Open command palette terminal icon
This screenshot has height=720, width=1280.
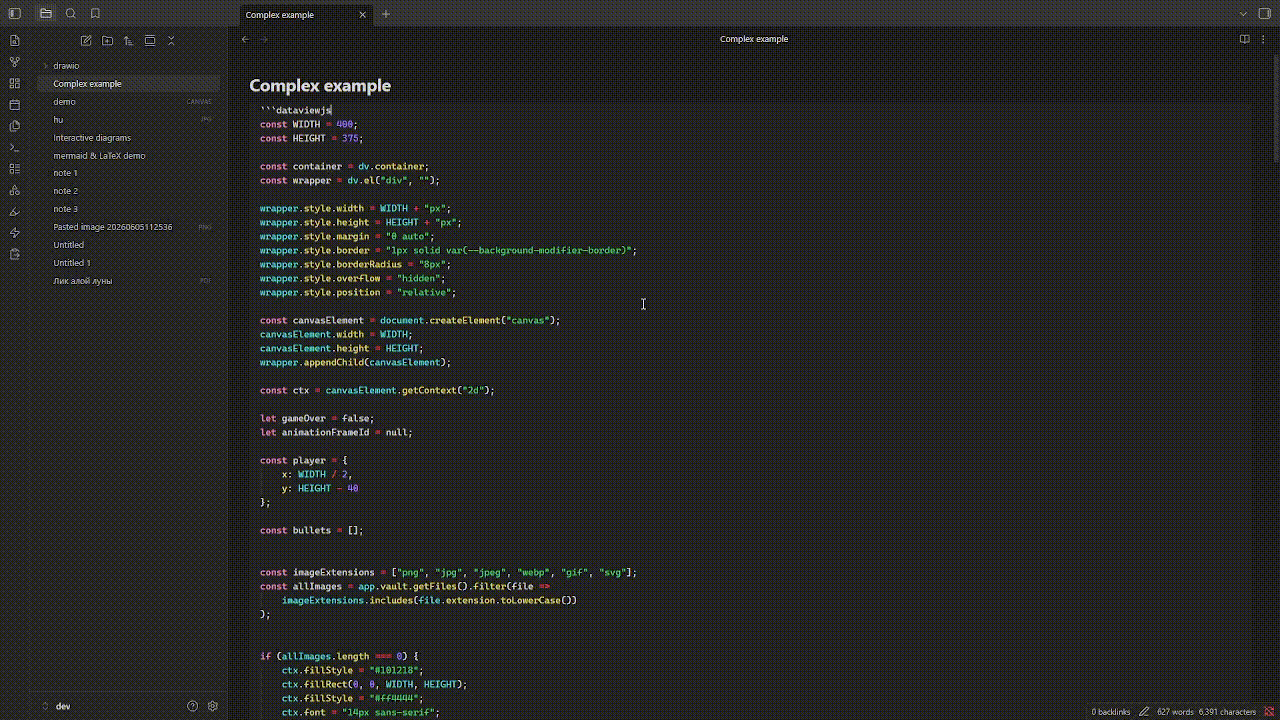point(14,148)
